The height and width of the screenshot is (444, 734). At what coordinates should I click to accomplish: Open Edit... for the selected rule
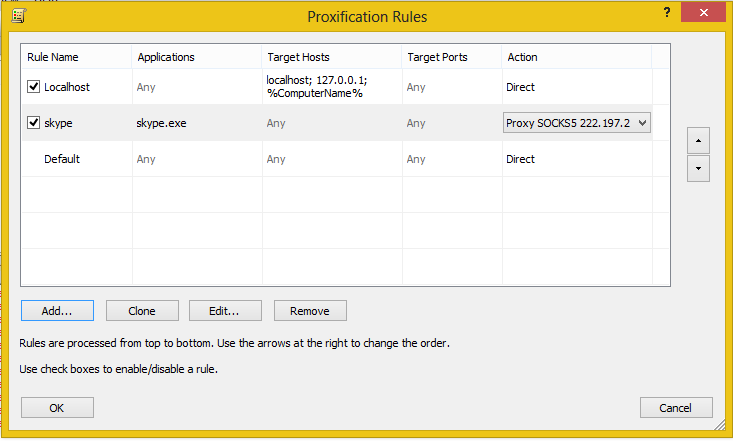[x=226, y=311]
